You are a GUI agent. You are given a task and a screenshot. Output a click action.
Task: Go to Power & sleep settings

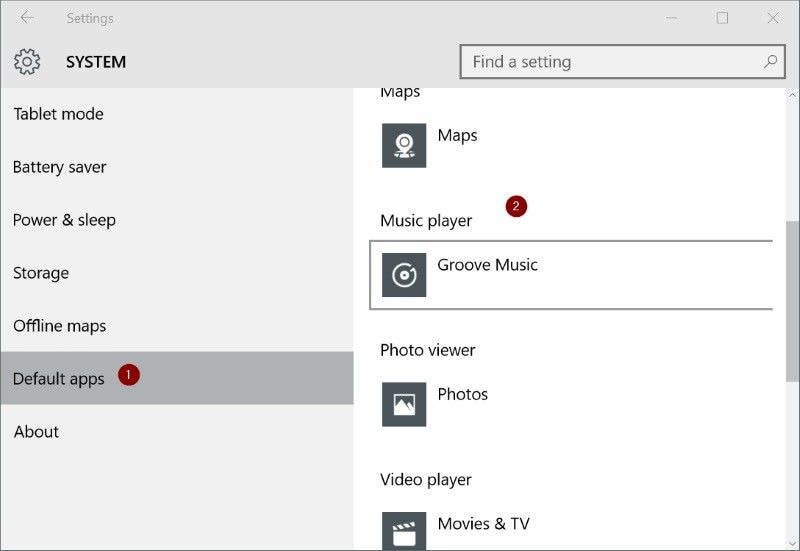[x=64, y=220]
